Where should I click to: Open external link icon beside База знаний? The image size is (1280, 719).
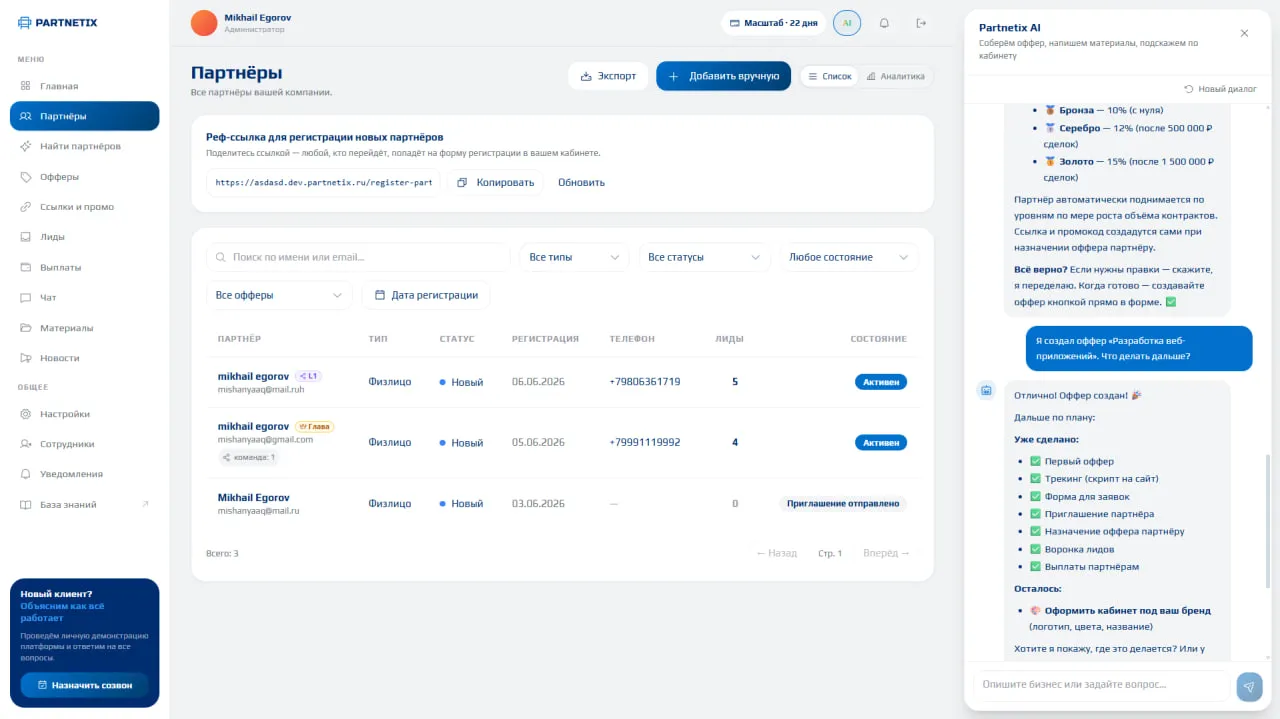(145, 504)
